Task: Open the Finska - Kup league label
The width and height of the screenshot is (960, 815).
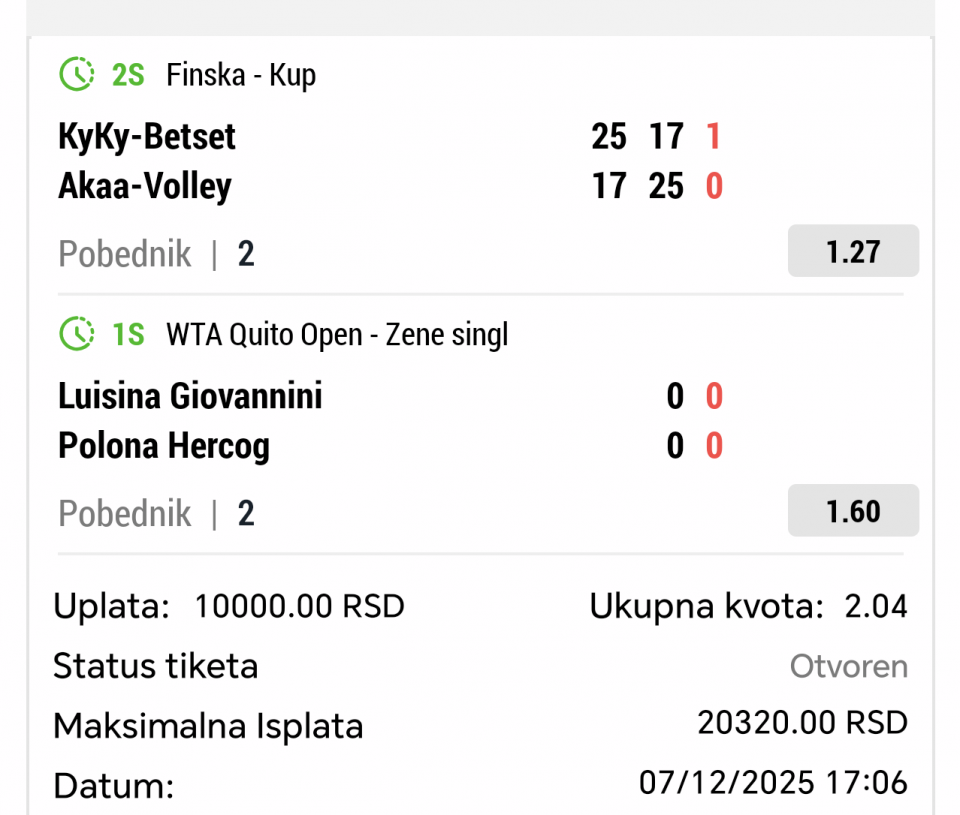Action: point(241,75)
